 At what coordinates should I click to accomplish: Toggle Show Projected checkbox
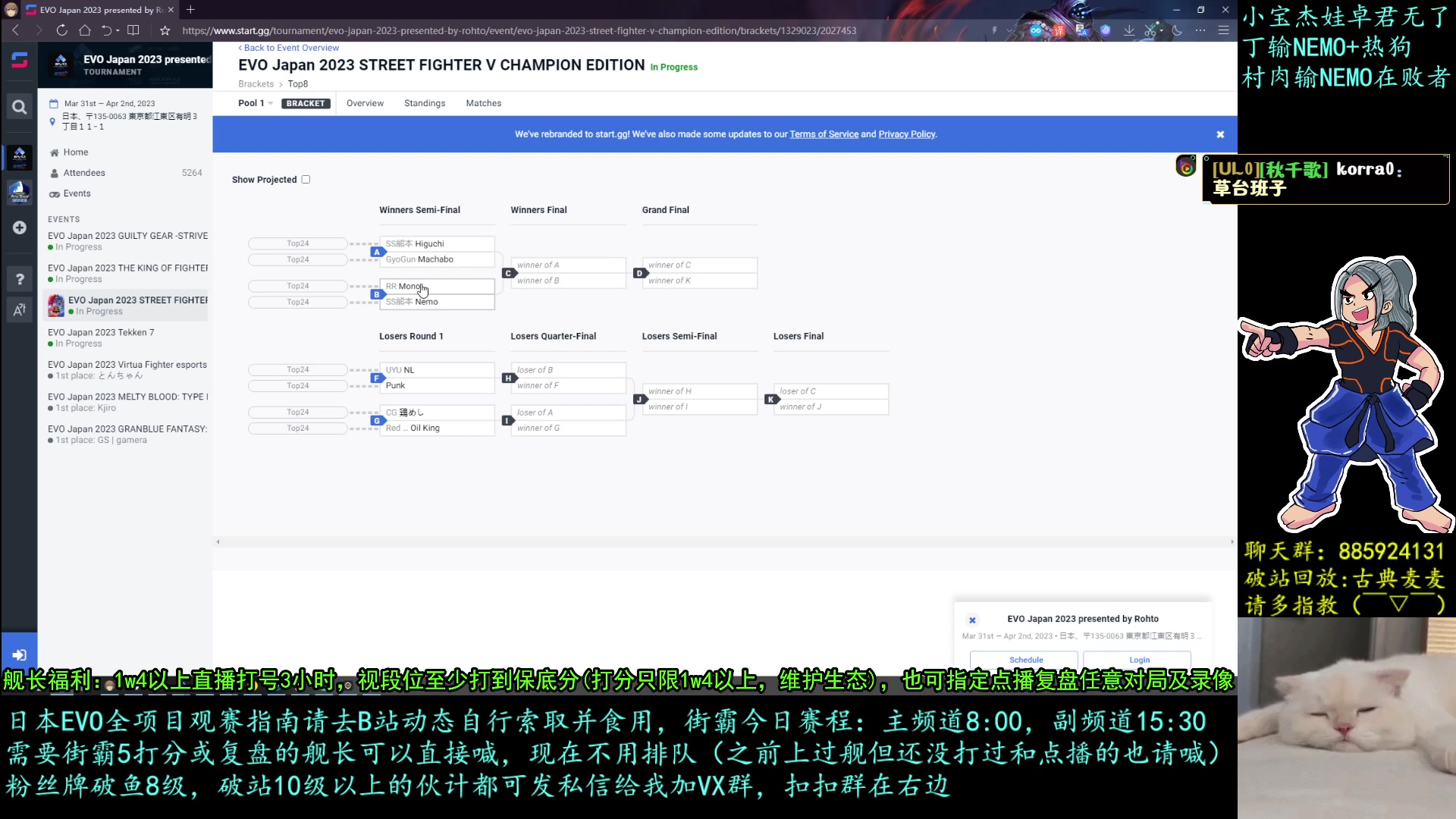click(x=306, y=179)
